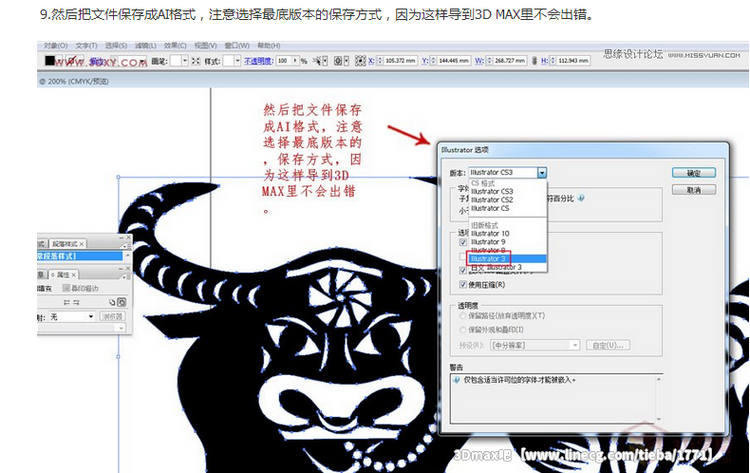Open the 效果(C) menu
Viewport: 750px width, 473px height.
(175, 45)
